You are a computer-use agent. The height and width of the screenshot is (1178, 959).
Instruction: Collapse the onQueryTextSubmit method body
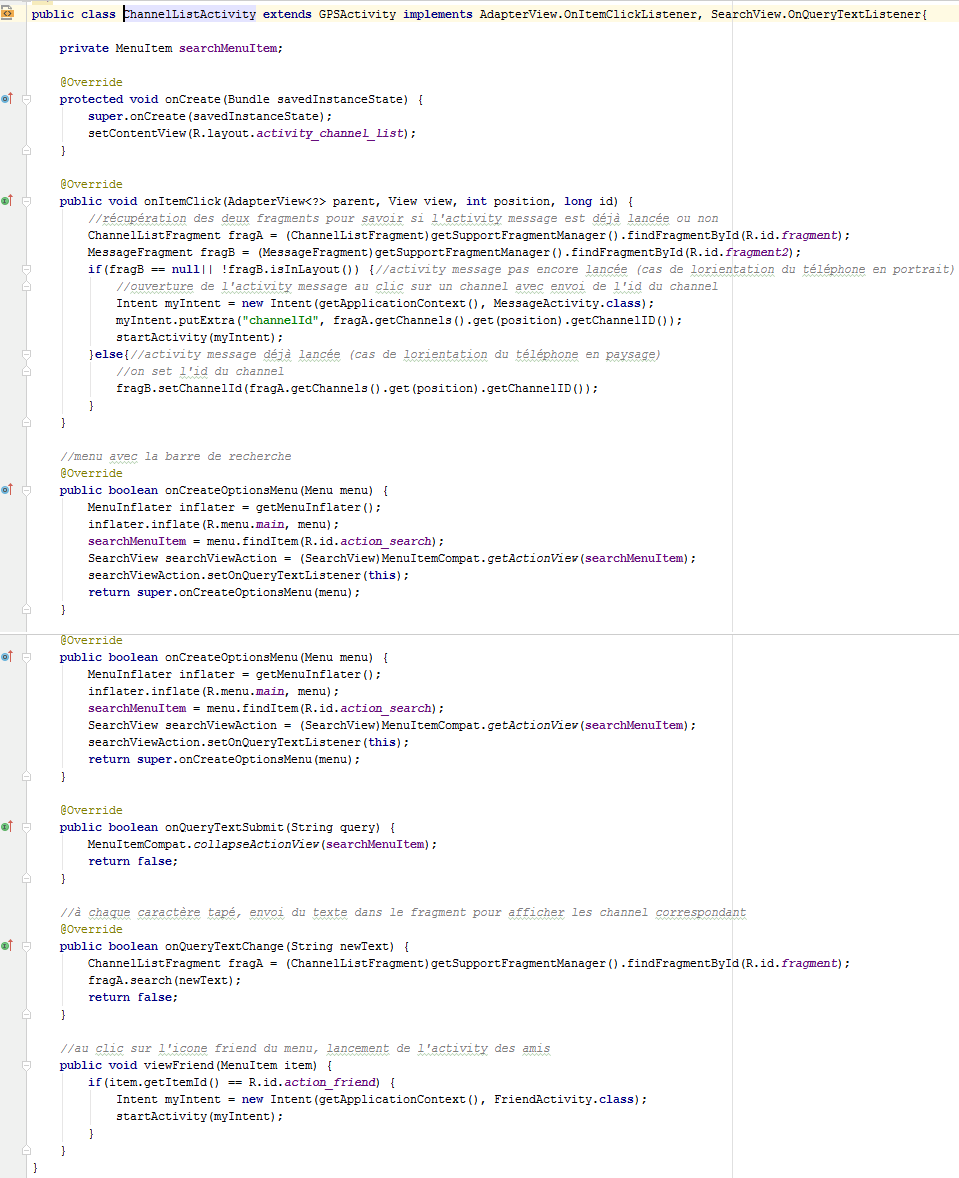tap(26, 827)
